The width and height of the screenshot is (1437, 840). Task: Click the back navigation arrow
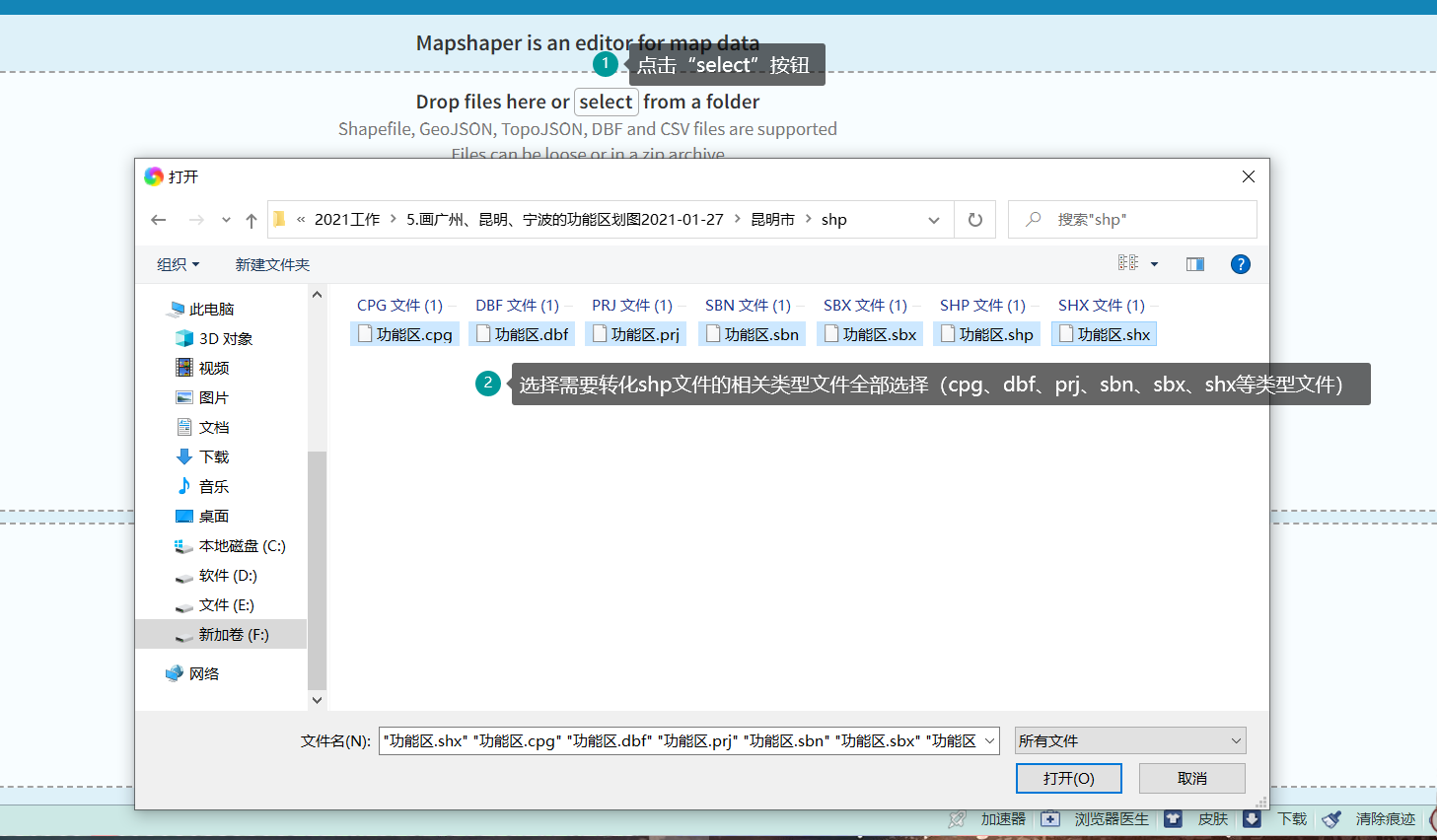158,219
